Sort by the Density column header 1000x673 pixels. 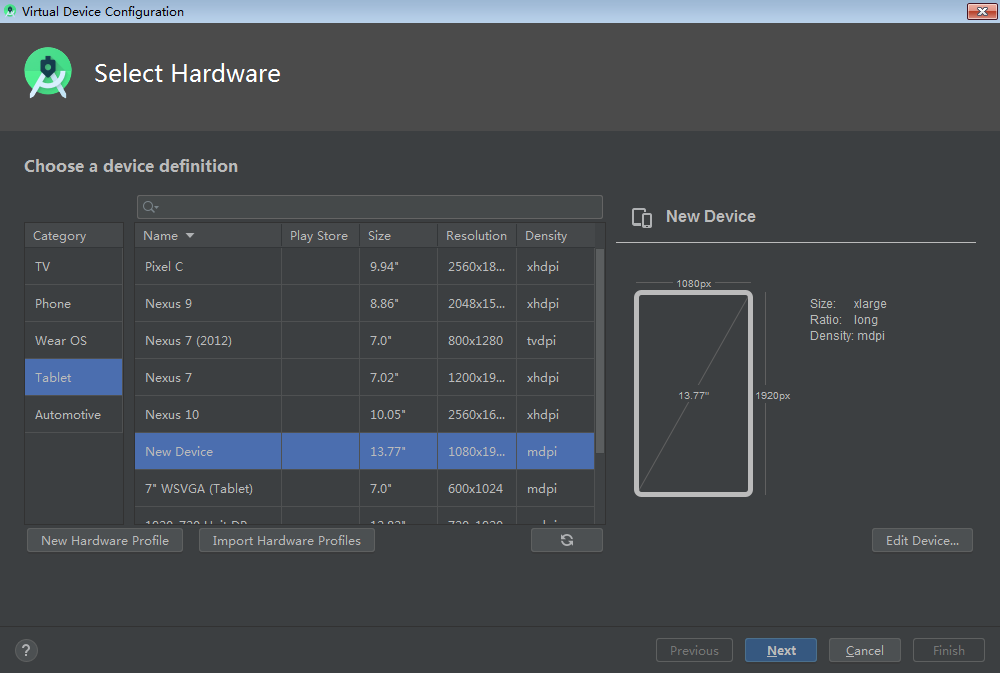coord(555,235)
